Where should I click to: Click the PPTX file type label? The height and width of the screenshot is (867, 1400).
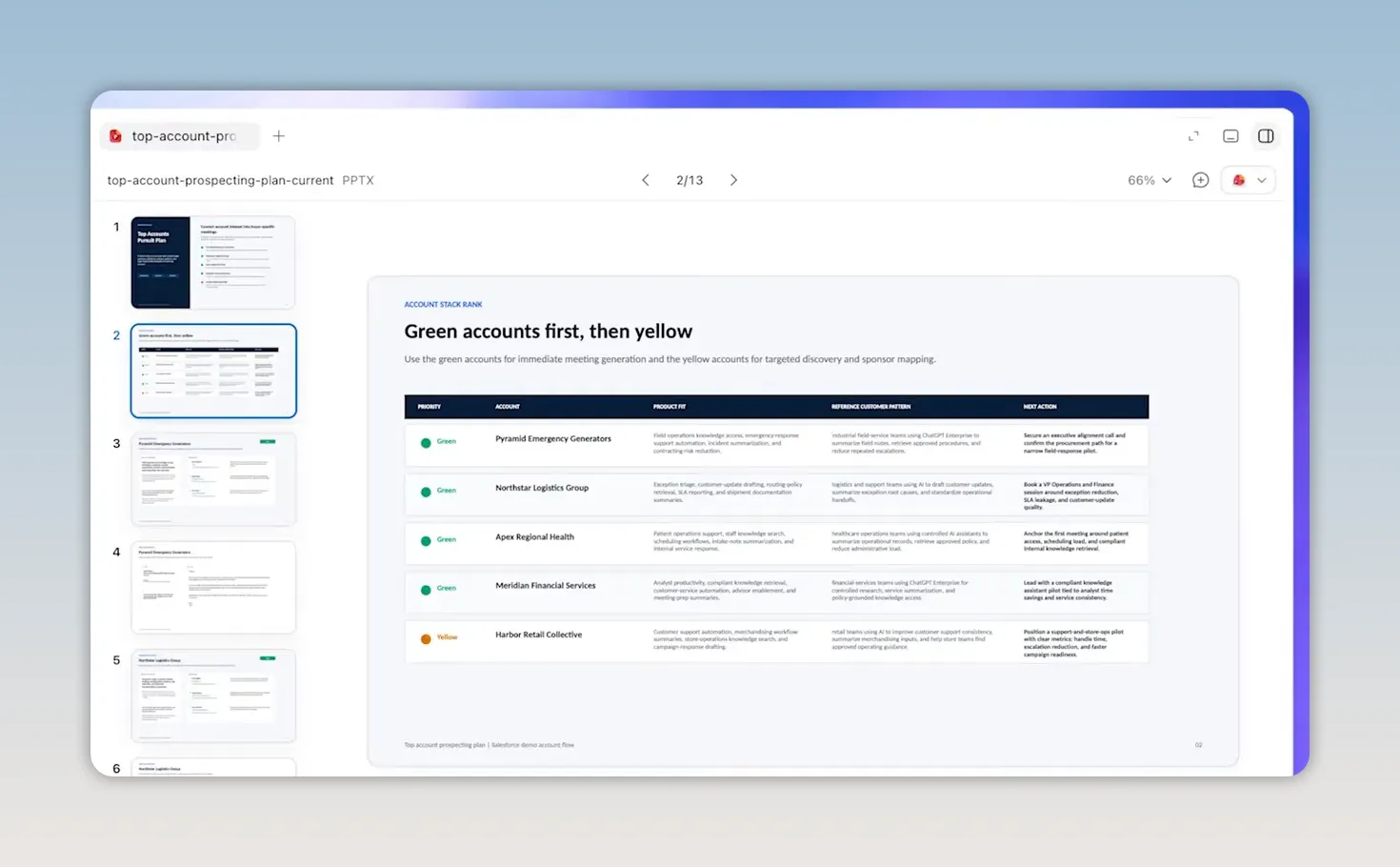[x=358, y=180]
